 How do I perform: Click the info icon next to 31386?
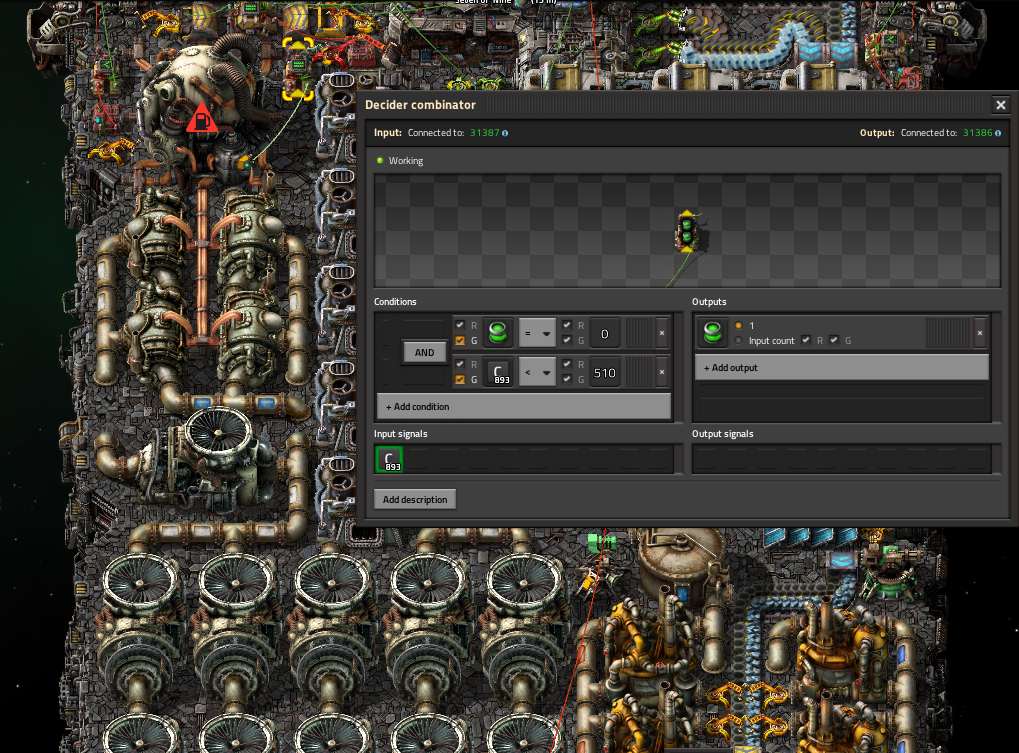pyautogui.click(x=998, y=133)
